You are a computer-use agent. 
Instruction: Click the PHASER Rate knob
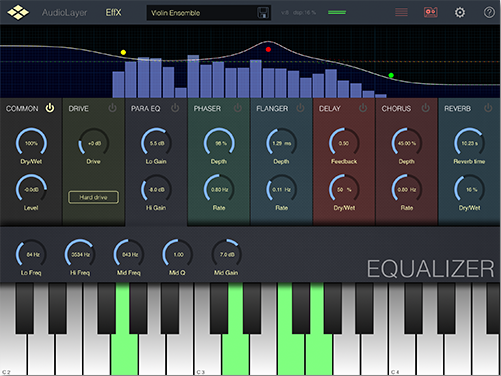pos(219,189)
